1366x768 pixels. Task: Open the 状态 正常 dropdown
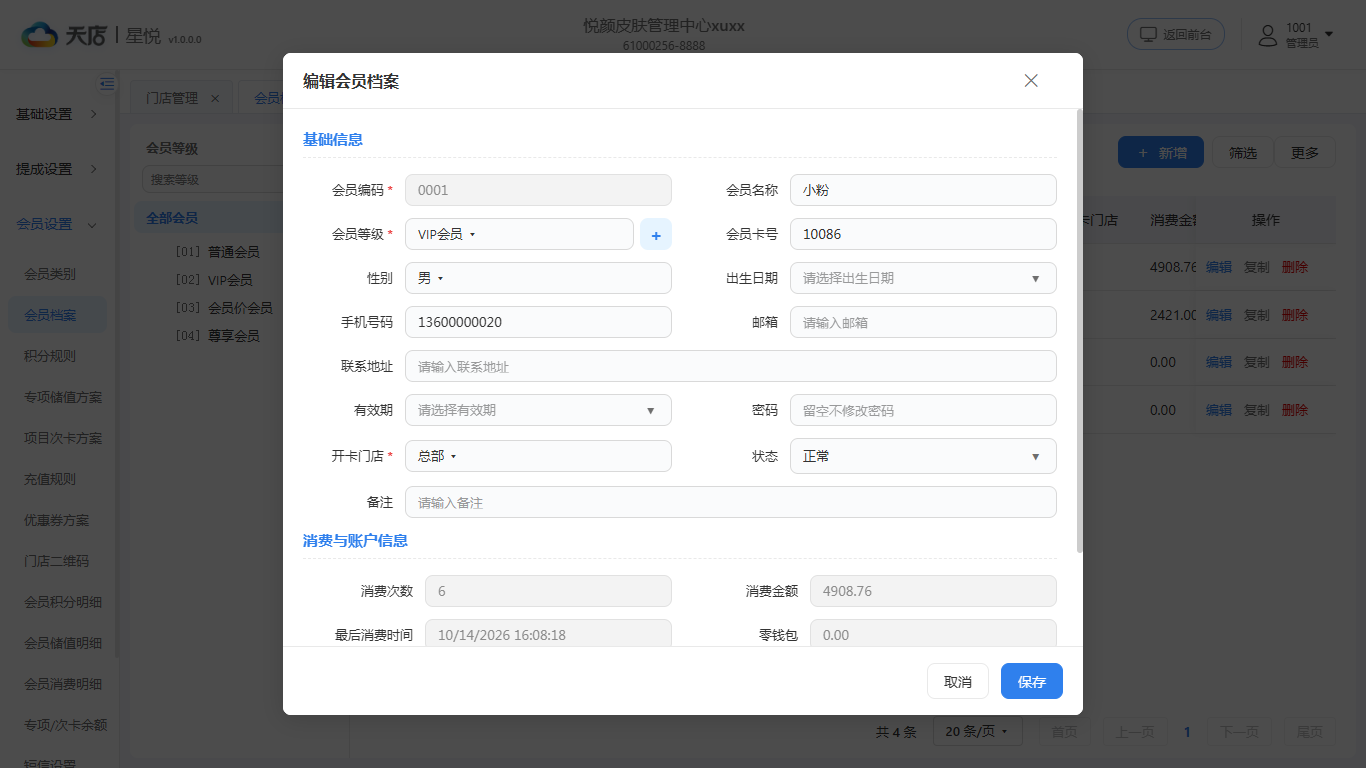(923, 456)
